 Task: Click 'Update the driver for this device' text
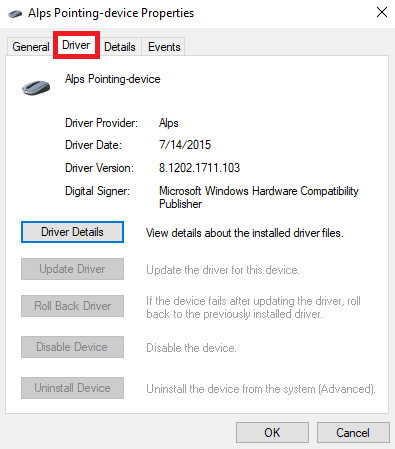point(223,270)
